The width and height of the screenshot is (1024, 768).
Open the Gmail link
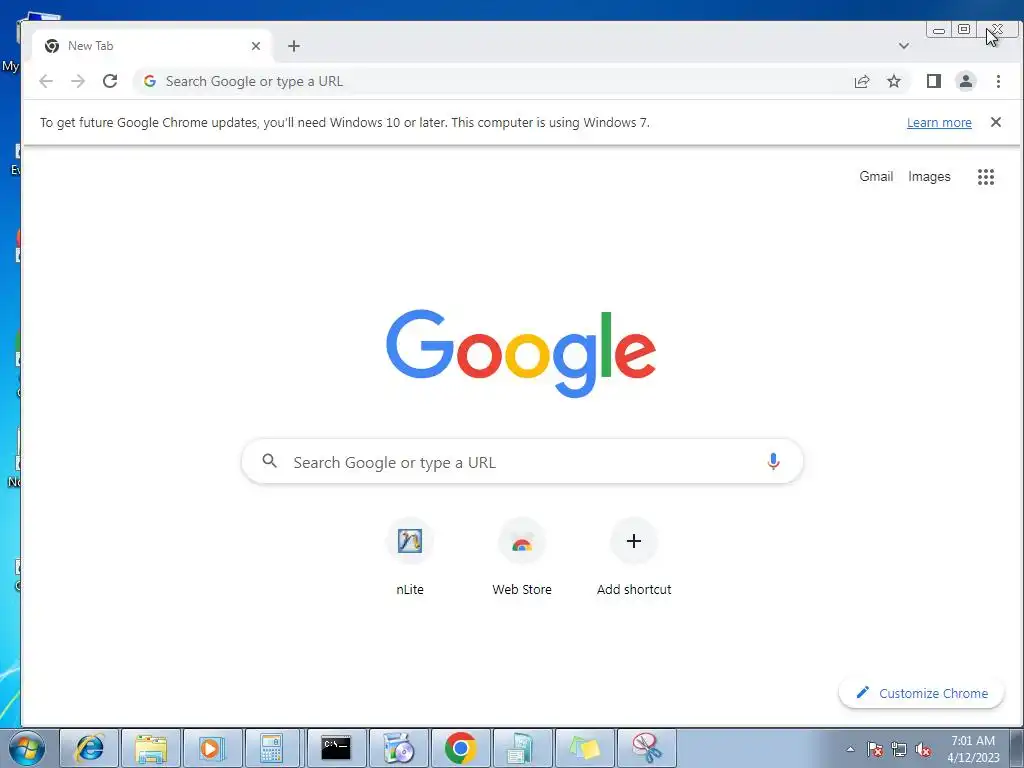(x=876, y=176)
